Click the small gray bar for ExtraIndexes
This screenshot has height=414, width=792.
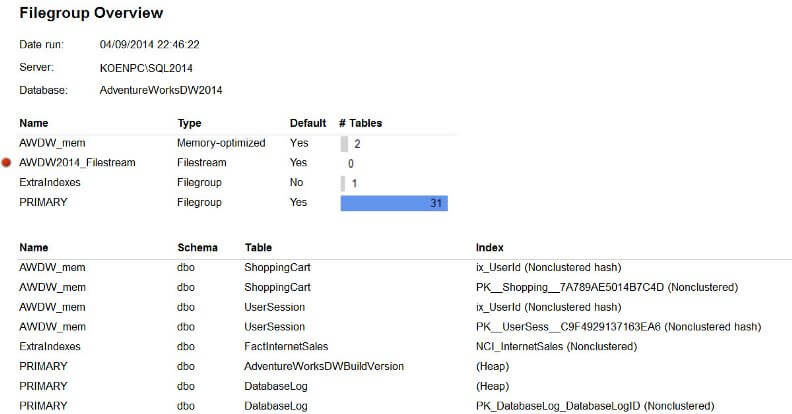(342, 183)
